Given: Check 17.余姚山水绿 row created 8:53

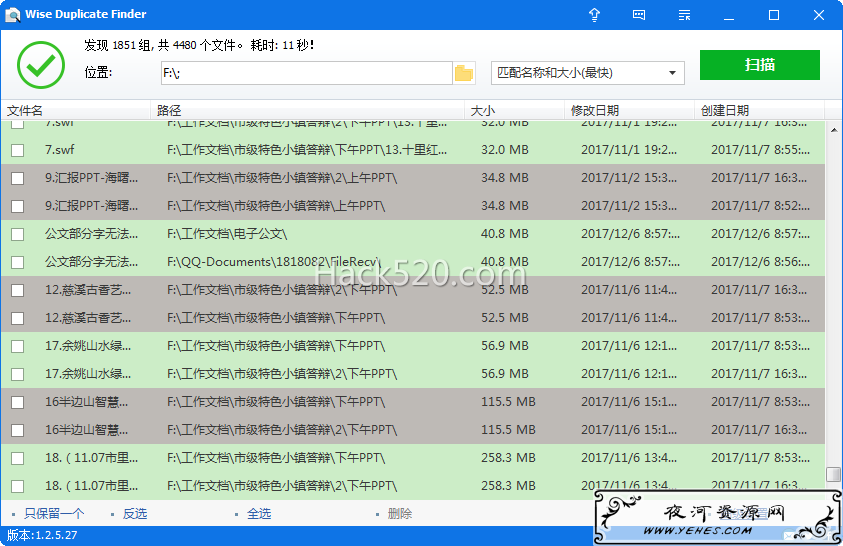Looking at the screenshot, I should click(18, 346).
